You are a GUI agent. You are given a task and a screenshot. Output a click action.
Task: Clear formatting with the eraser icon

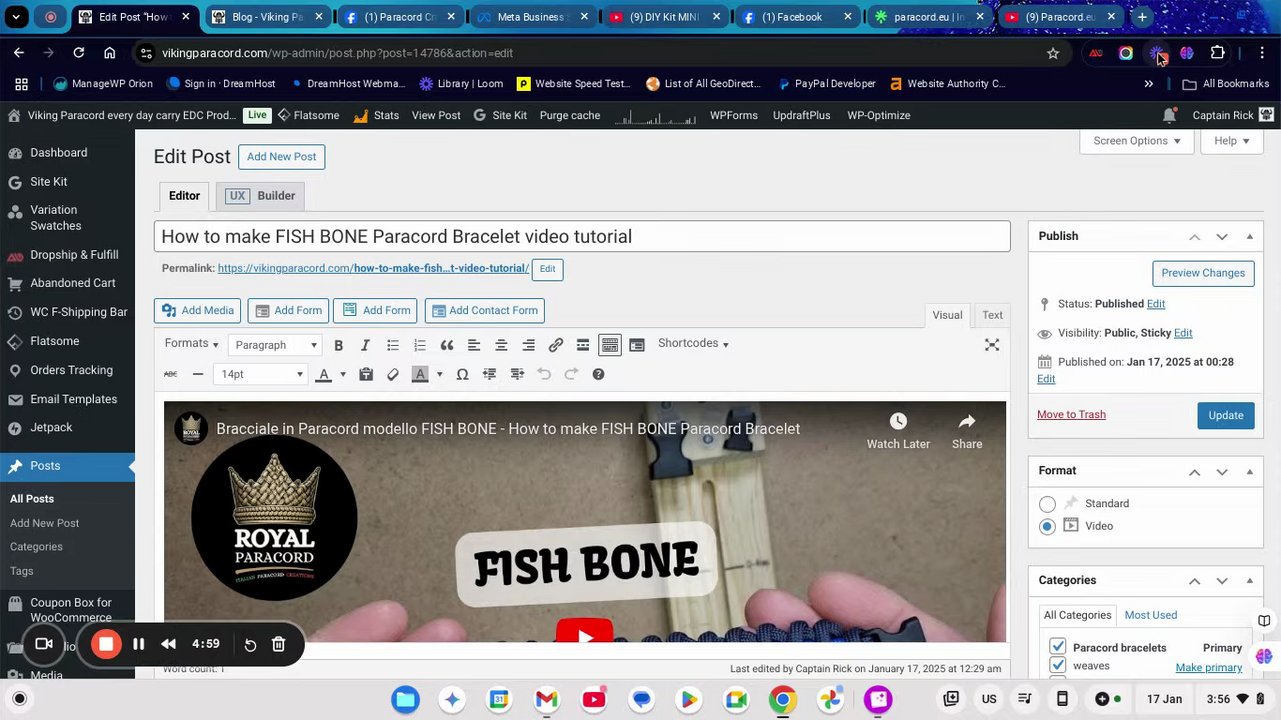point(393,374)
